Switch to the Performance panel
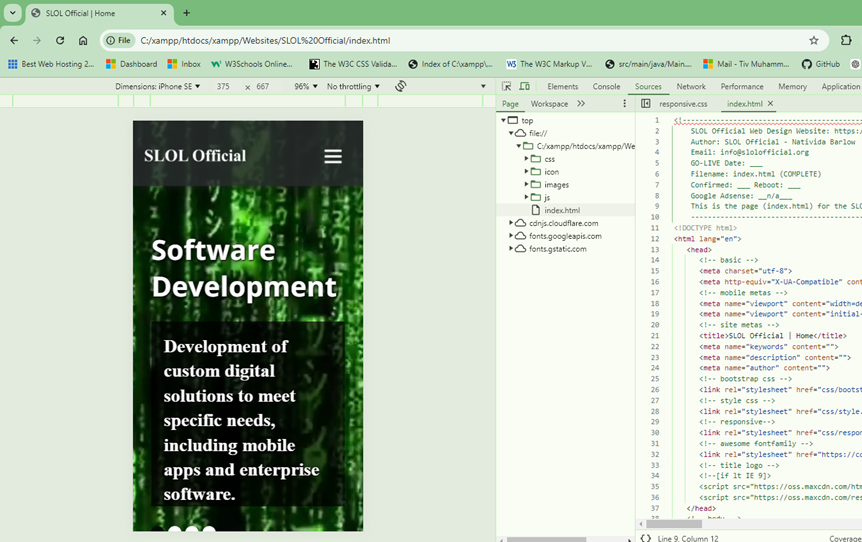 (x=742, y=86)
